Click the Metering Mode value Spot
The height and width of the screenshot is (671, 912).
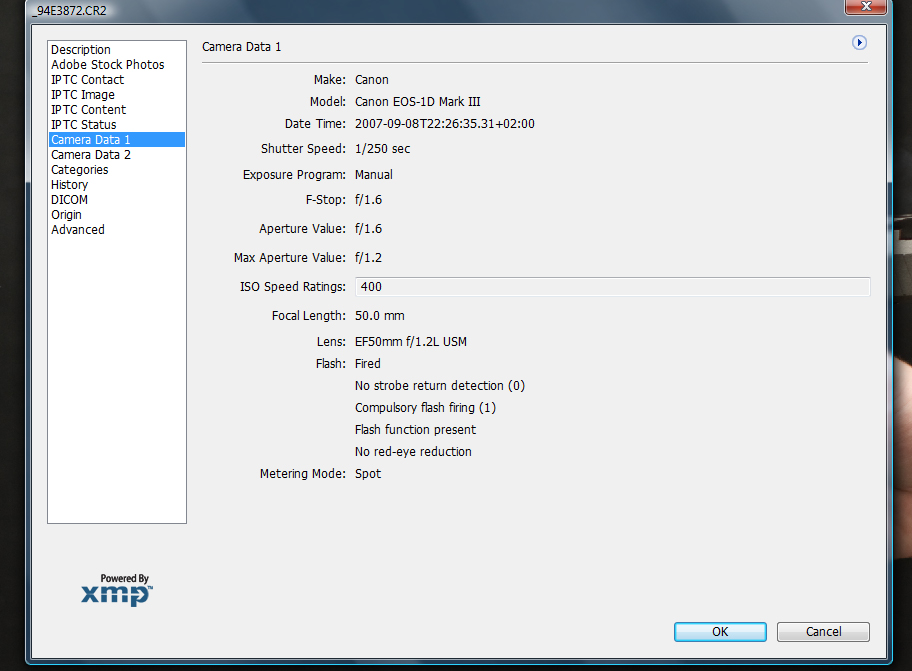[x=368, y=474]
